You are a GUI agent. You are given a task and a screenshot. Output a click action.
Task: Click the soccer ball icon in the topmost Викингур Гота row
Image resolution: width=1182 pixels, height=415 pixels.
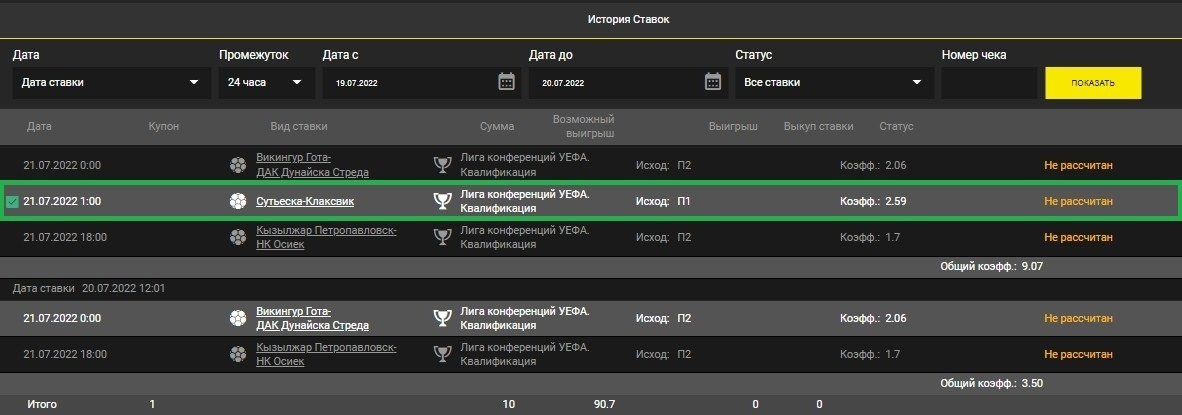coord(237,165)
